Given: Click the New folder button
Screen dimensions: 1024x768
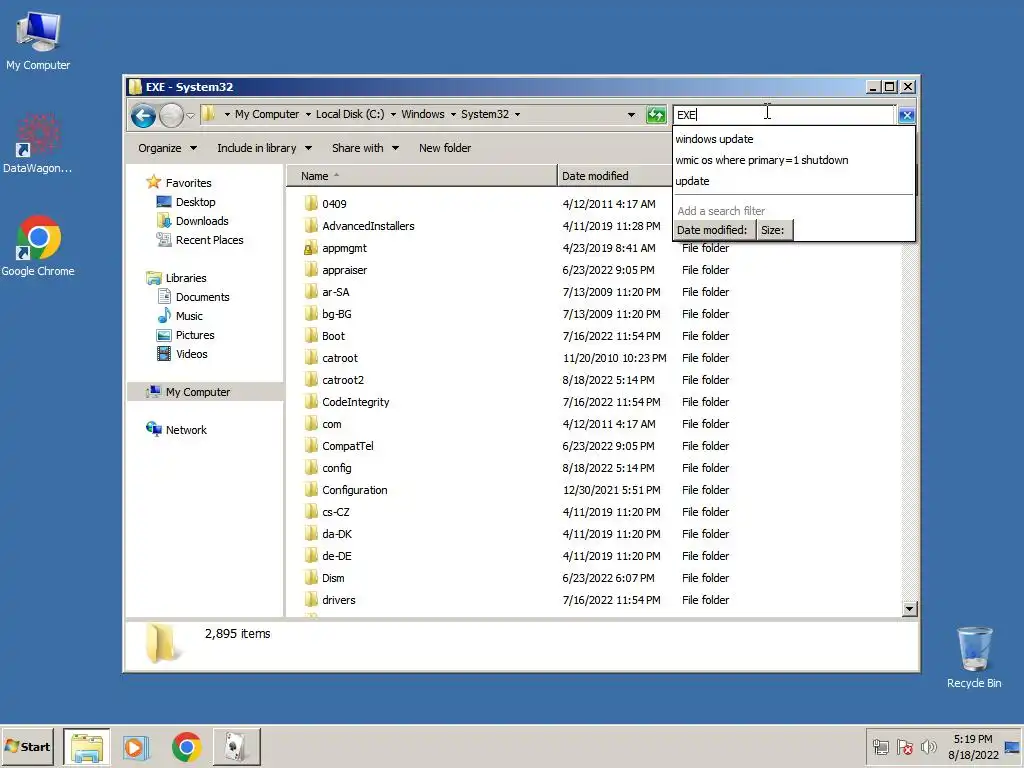Looking at the screenshot, I should pos(445,148).
